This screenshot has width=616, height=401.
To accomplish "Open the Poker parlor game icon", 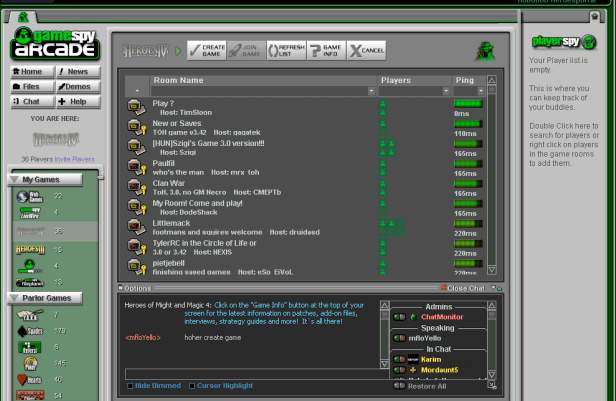I will [x=31, y=363].
